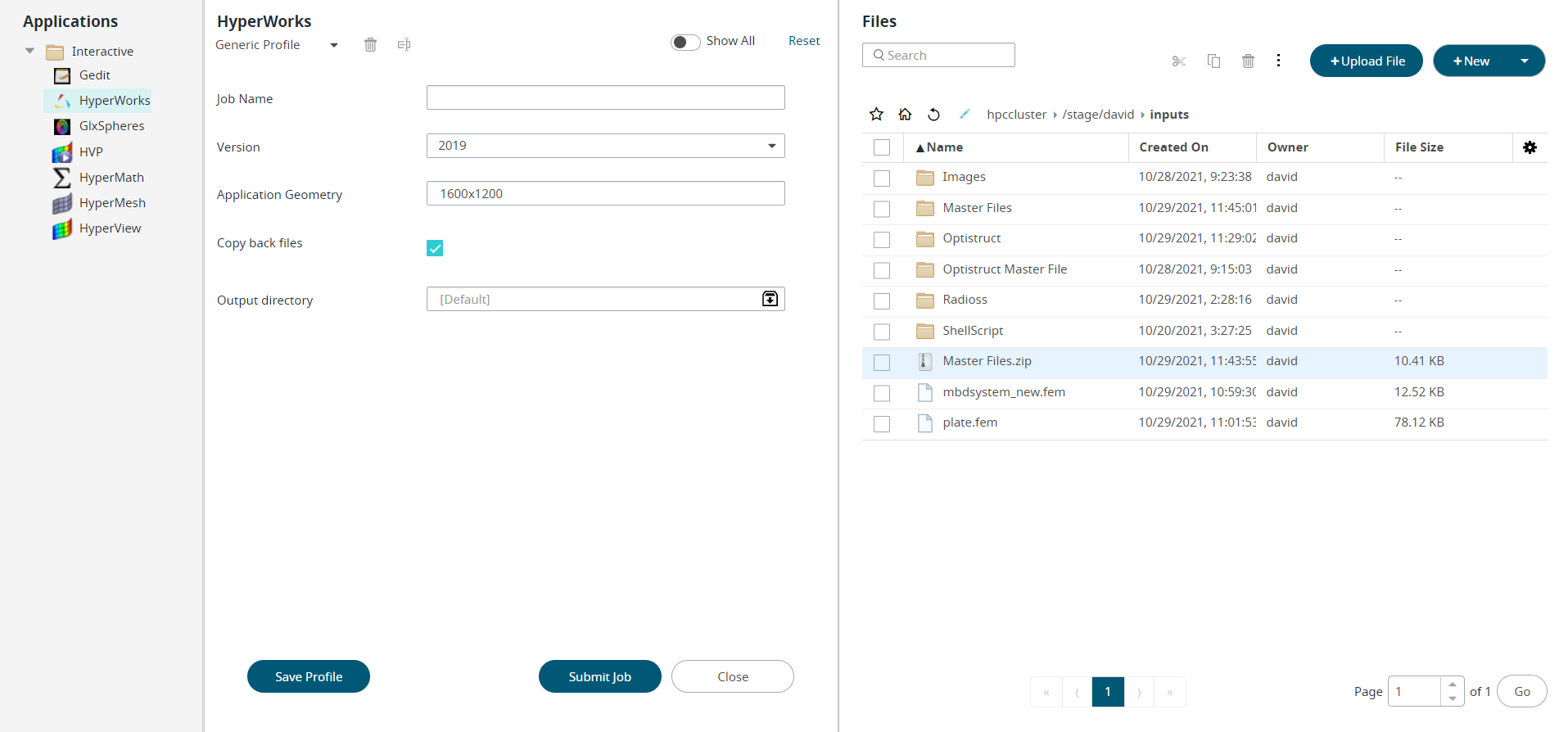Click the Reset link

click(804, 41)
